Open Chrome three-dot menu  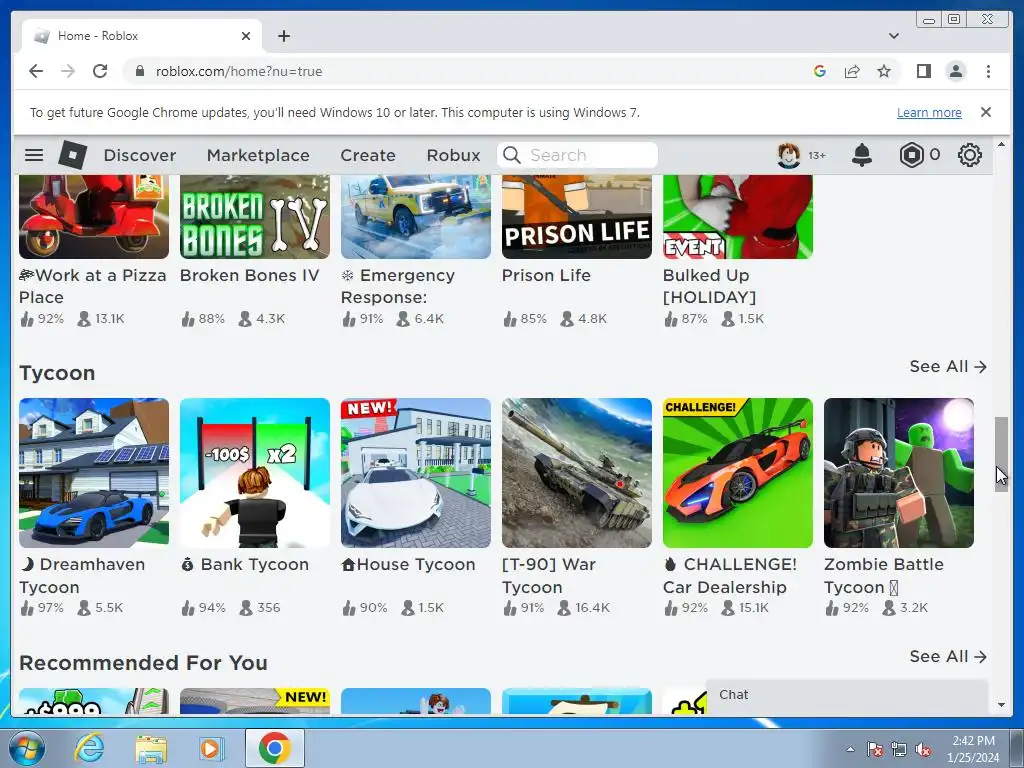(988, 71)
